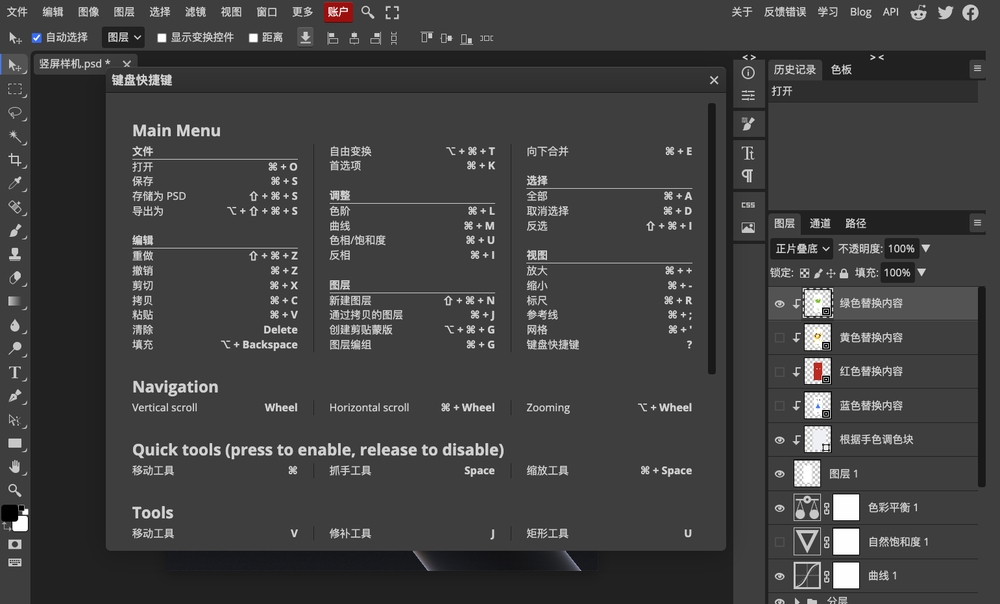
Task: Show the 自然饱和度 1 adjustment layer
Action: coord(779,542)
